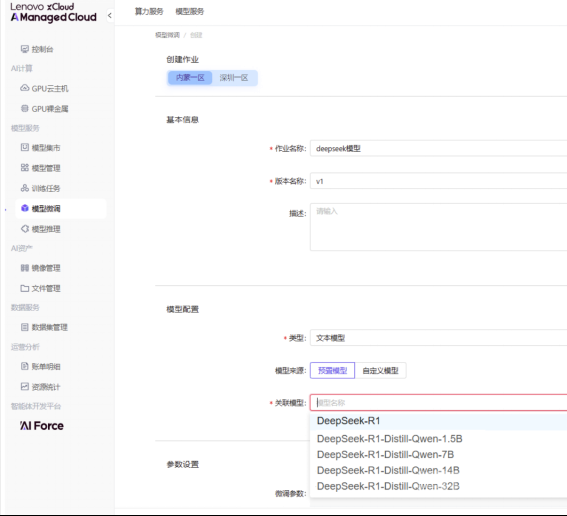Open 资源统计 via its chart icon
This screenshot has width=567, height=516.
pyautogui.click(x=25, y=386)
